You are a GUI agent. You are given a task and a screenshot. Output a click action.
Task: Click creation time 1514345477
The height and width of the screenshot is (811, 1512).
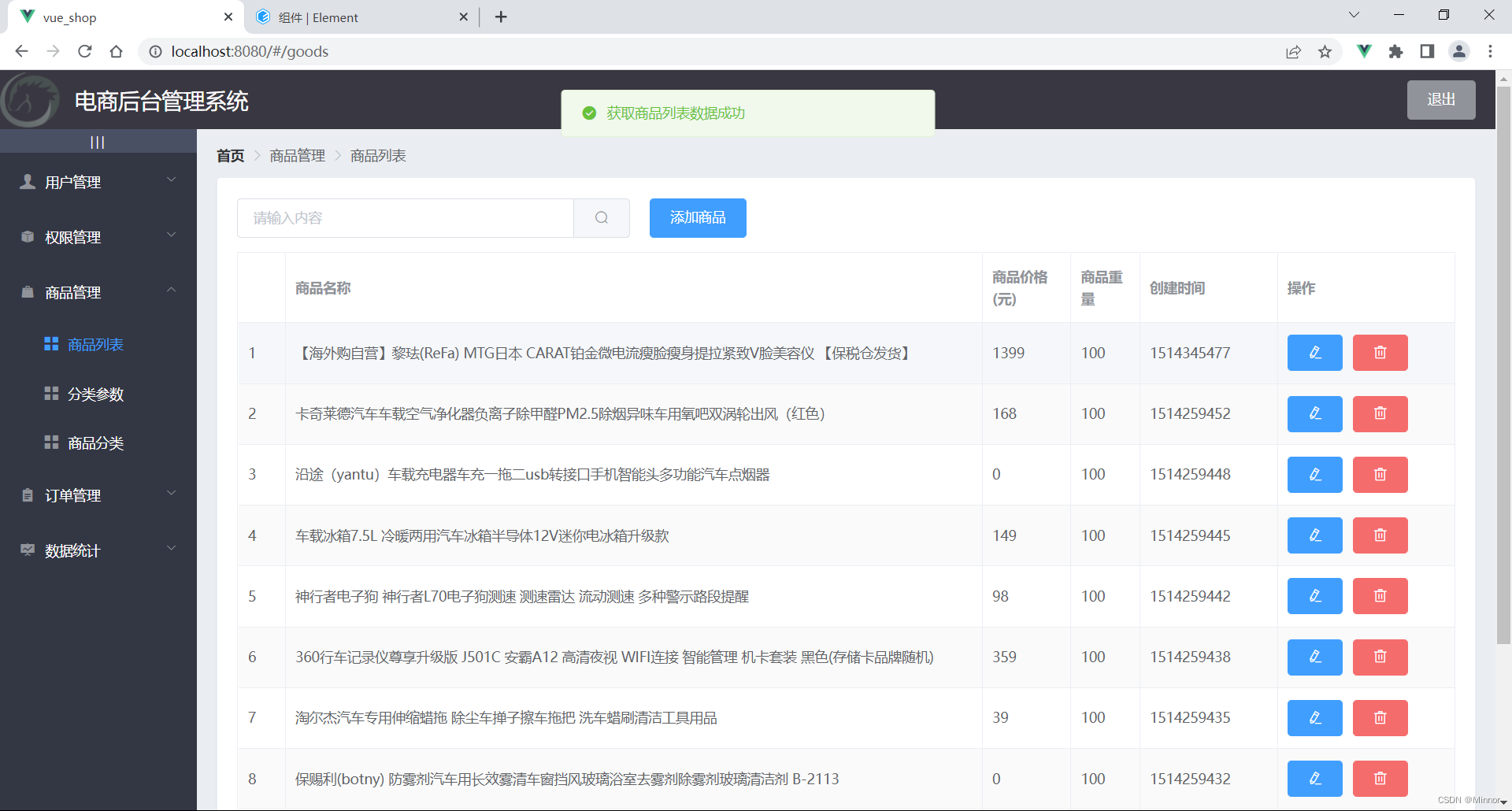[x=1190, y=353]
